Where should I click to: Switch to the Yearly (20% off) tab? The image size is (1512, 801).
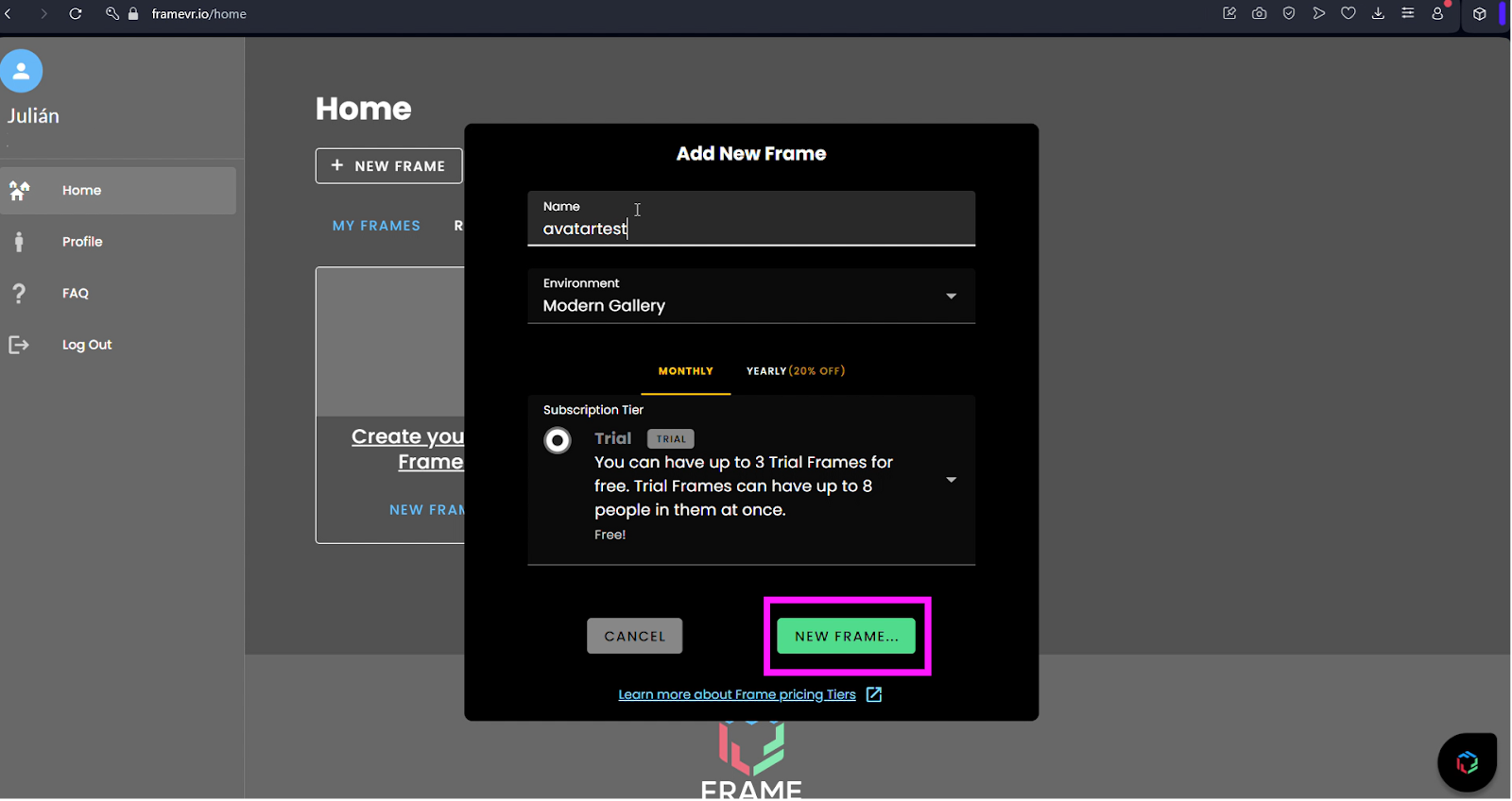(795, 371)
